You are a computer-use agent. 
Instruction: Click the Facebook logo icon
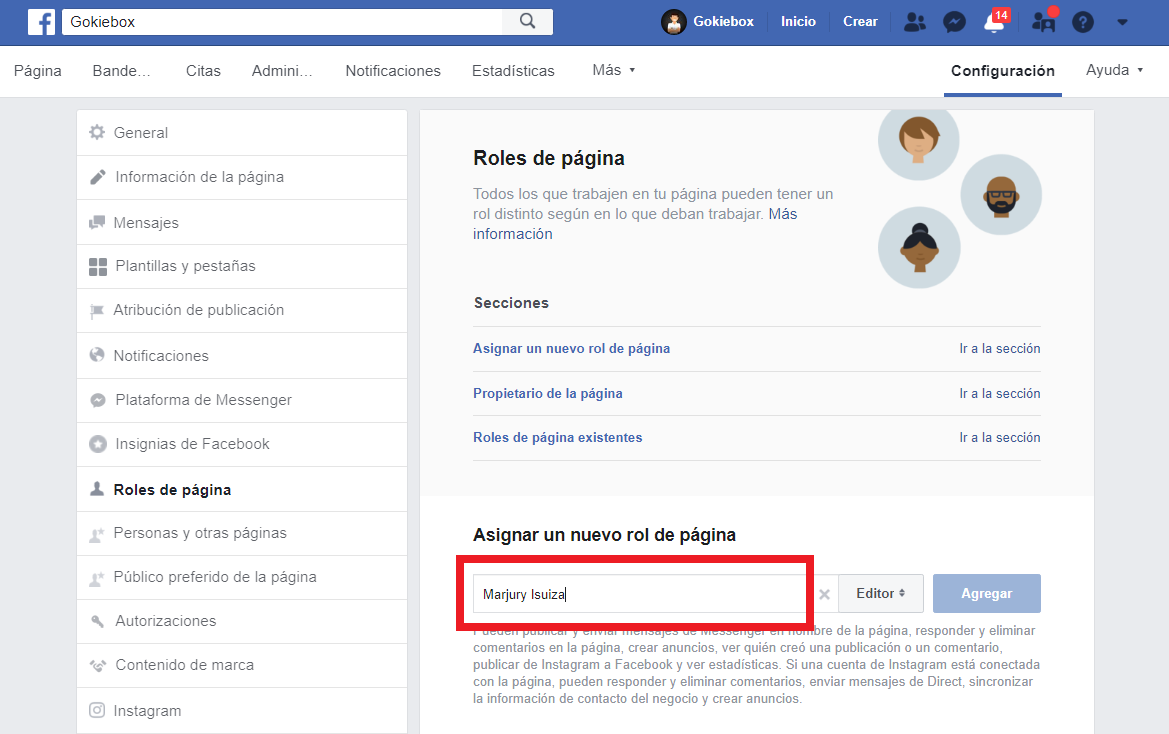pos(42,22)
